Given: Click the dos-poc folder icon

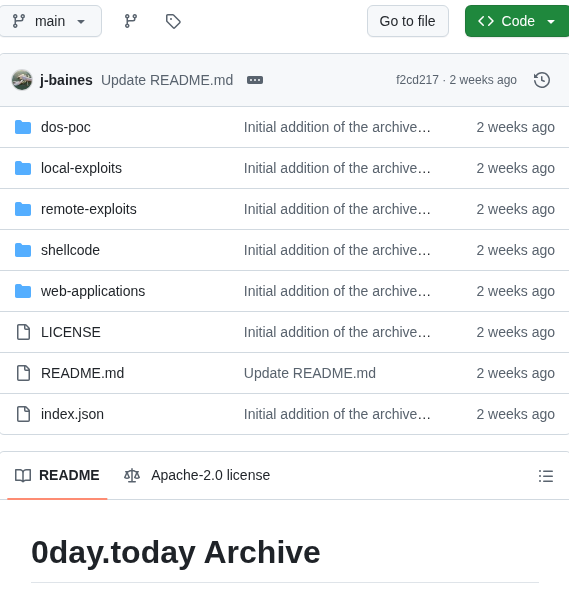Looking at the screenshot, I should point(23,127).
